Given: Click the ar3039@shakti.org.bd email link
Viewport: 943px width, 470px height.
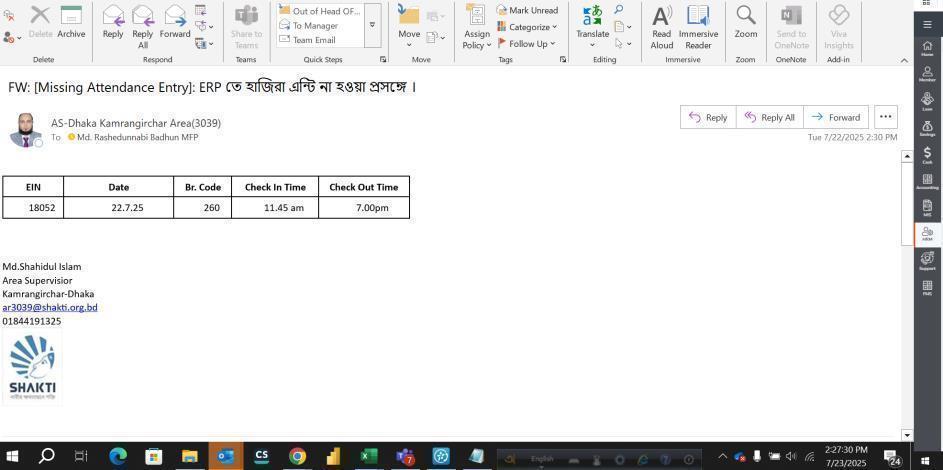Looking at the screenshot, I should [50, 307].
